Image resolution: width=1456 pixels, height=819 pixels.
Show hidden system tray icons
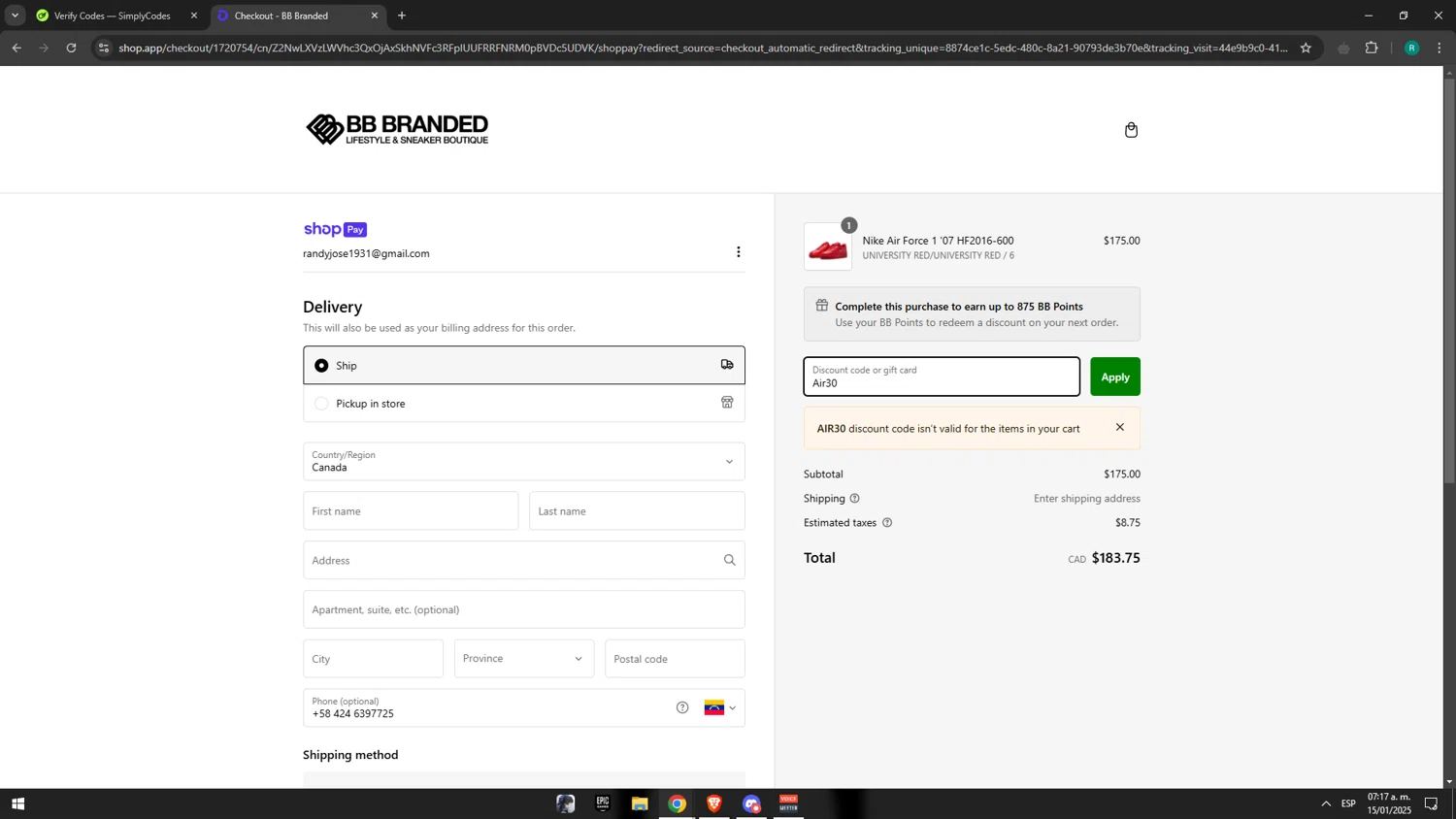coord(1326,803)
